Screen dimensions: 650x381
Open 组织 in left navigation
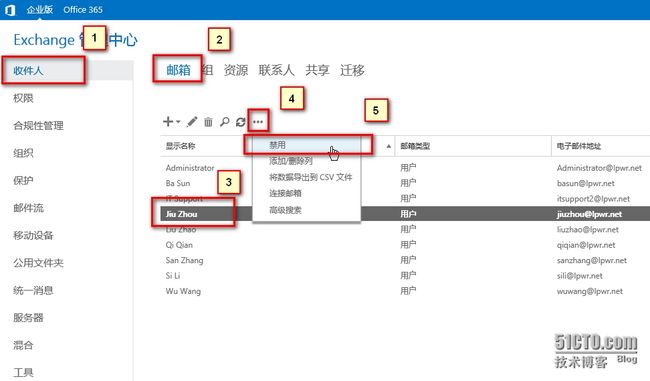[x=23, y=153]
